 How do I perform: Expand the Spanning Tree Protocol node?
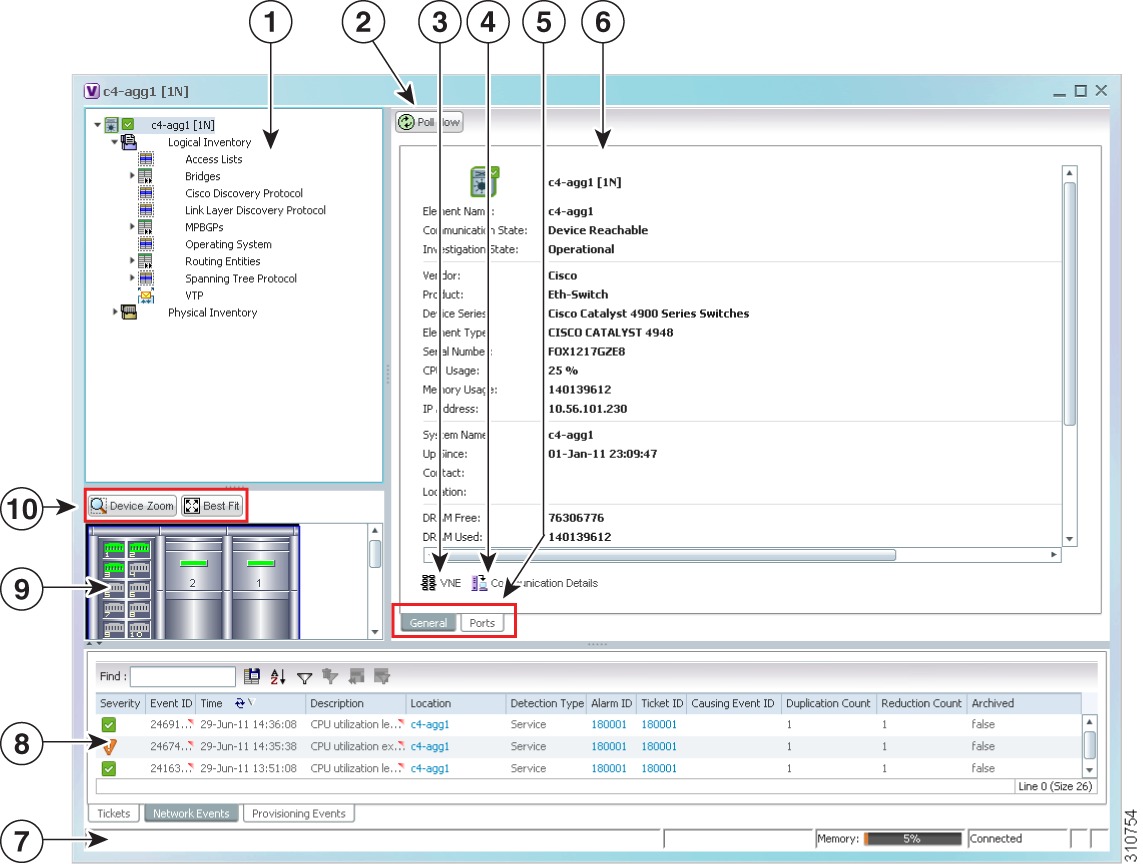[x=132, y=278]
